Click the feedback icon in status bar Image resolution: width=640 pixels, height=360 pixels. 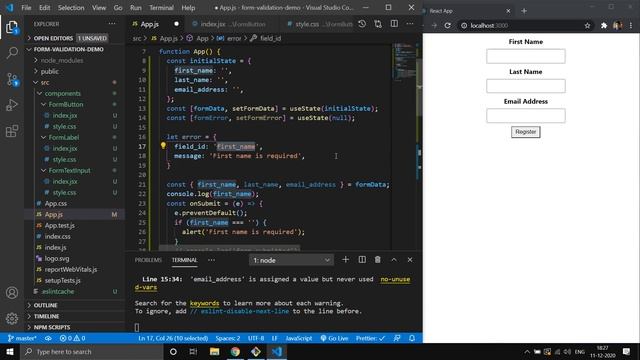coord(397,338)
